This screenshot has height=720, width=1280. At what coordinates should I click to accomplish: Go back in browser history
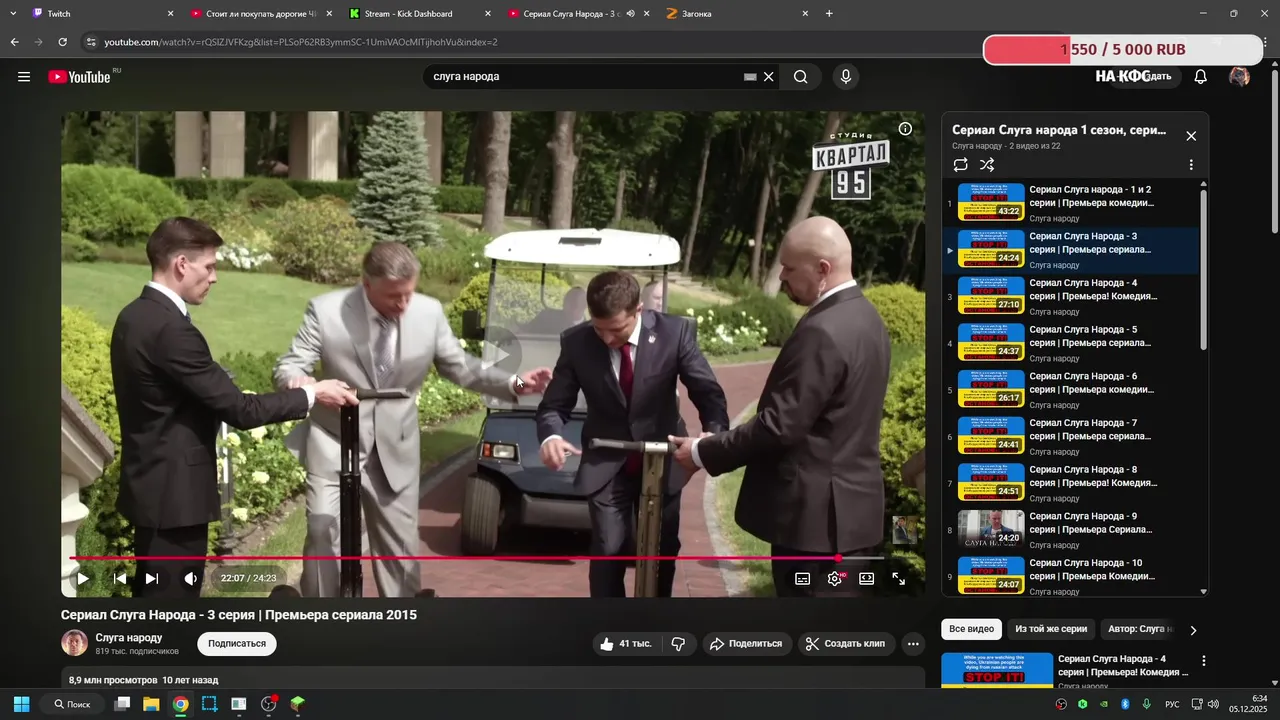[x=14, y=42]
